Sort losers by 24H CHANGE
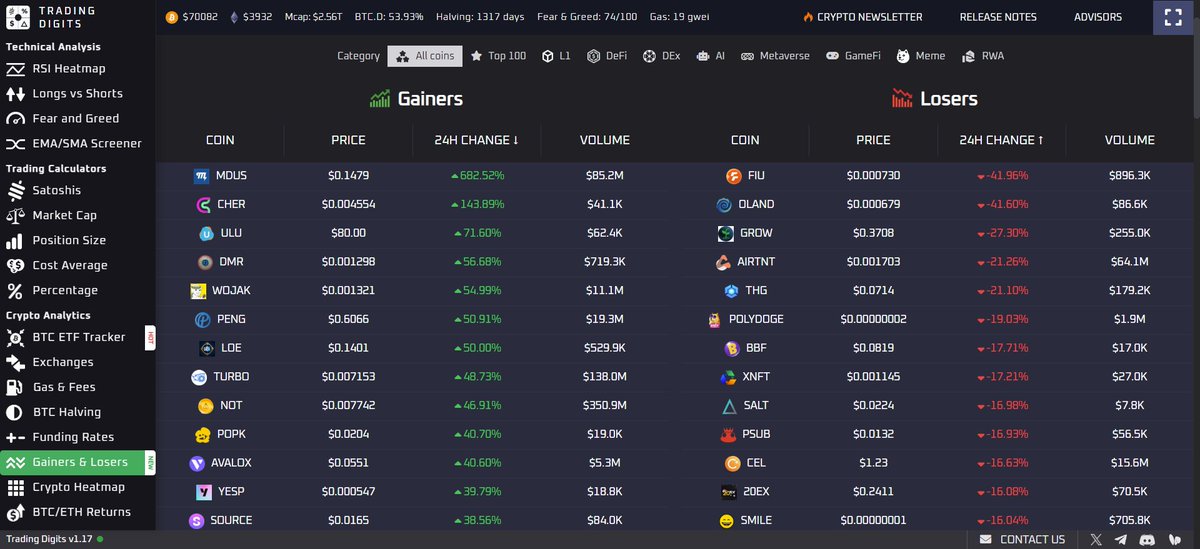Viewport: 1200px width, 549px height. coord(1001,140)
